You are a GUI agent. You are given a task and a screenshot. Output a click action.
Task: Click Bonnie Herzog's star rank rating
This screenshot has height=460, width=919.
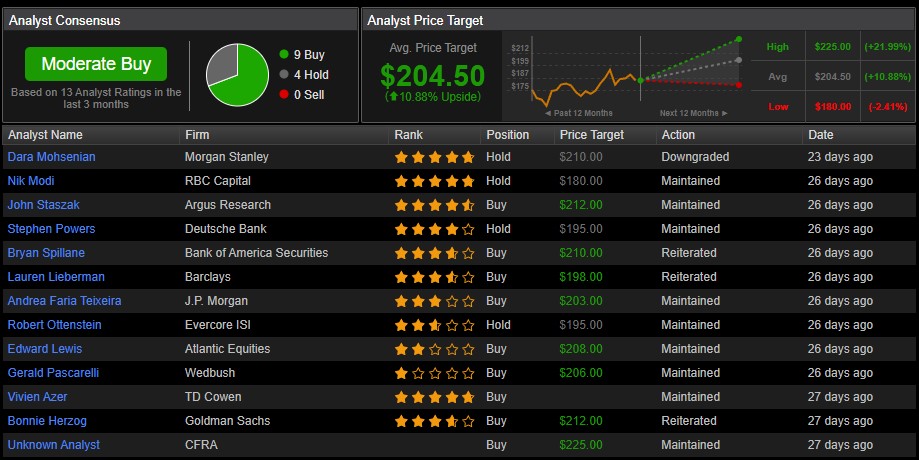[434, 421]
